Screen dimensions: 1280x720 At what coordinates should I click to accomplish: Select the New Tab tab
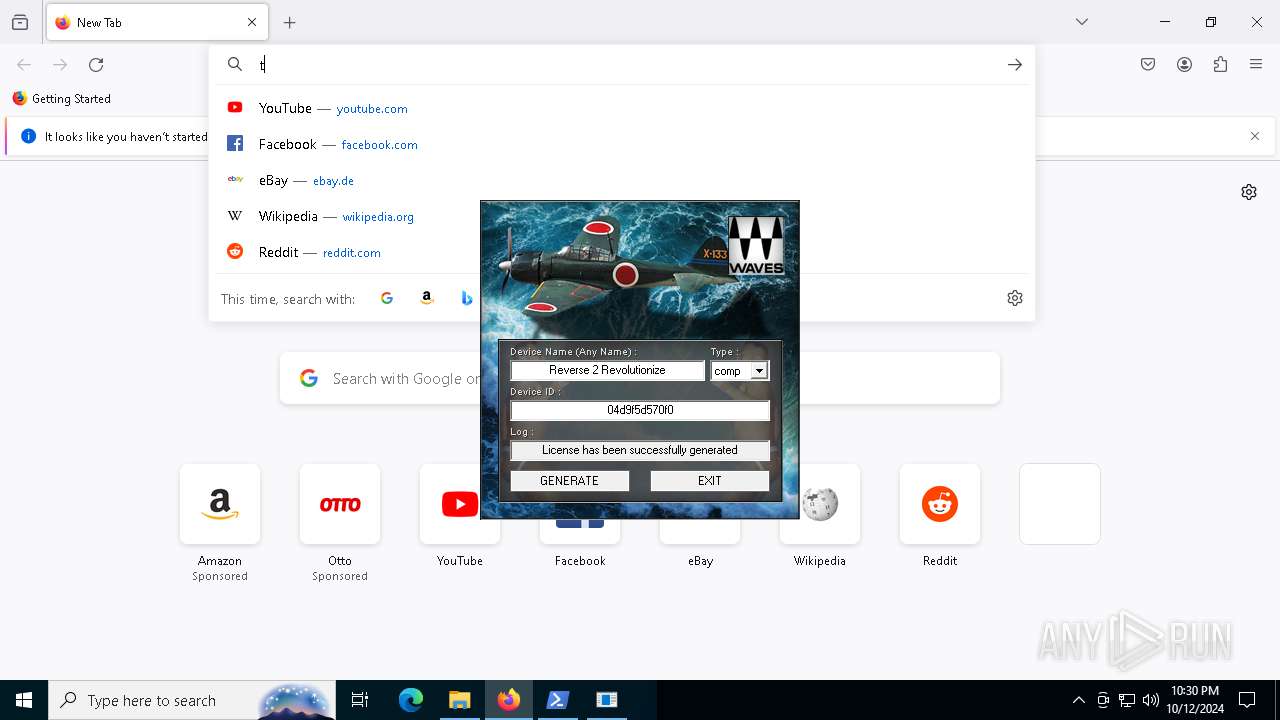coord(157,22)
